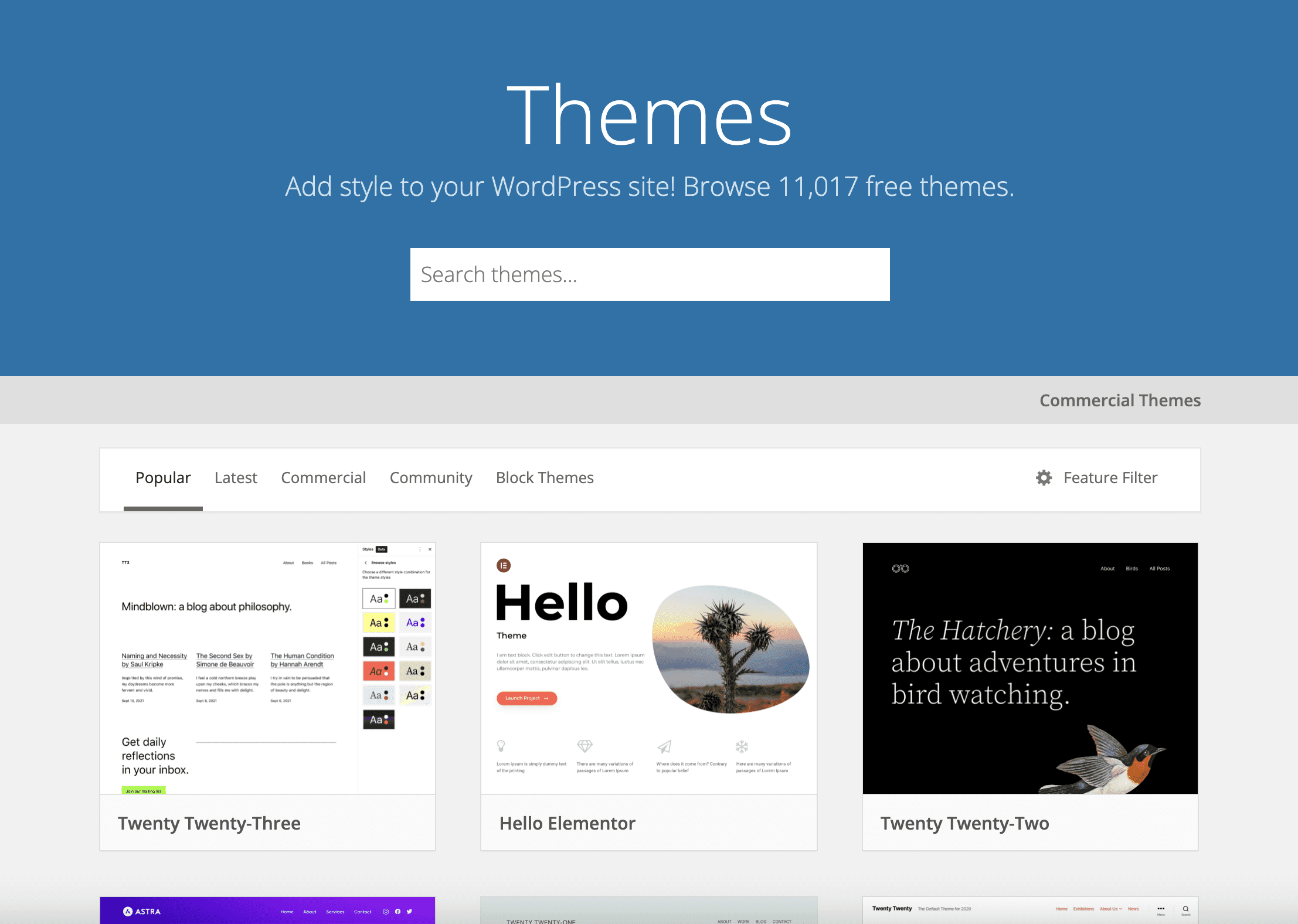The width and height of the screenshot is (1298, 924).
Task: Select the yellow style variation swatch
Action: (378, 622)
